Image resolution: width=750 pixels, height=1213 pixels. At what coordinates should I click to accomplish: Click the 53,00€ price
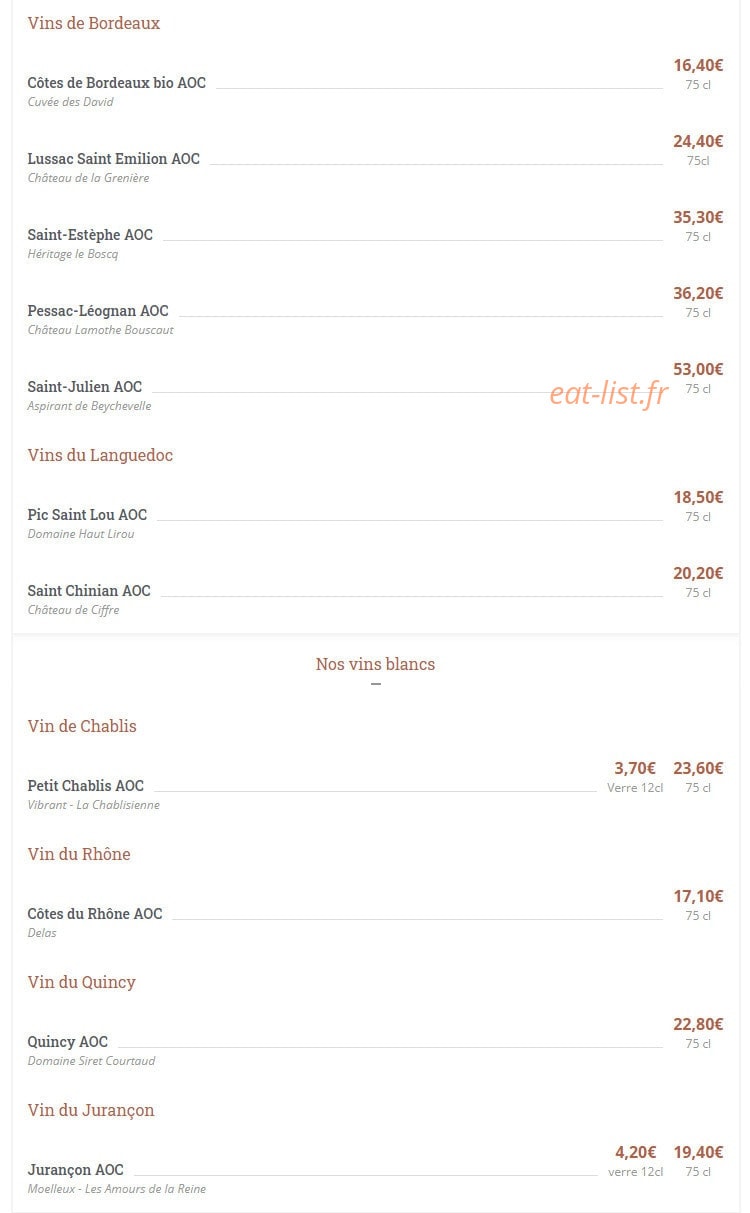(698, 369)
